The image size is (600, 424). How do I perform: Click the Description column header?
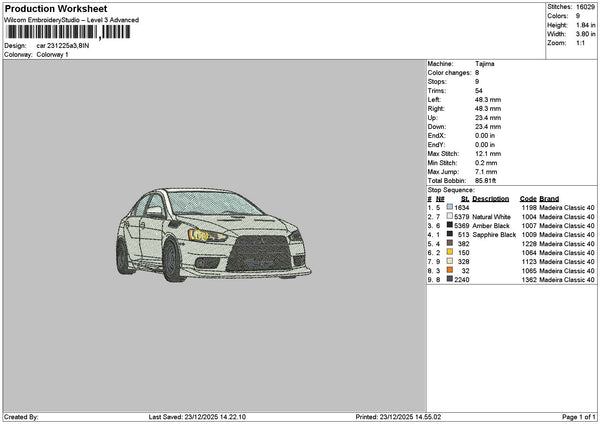(490, 198)
